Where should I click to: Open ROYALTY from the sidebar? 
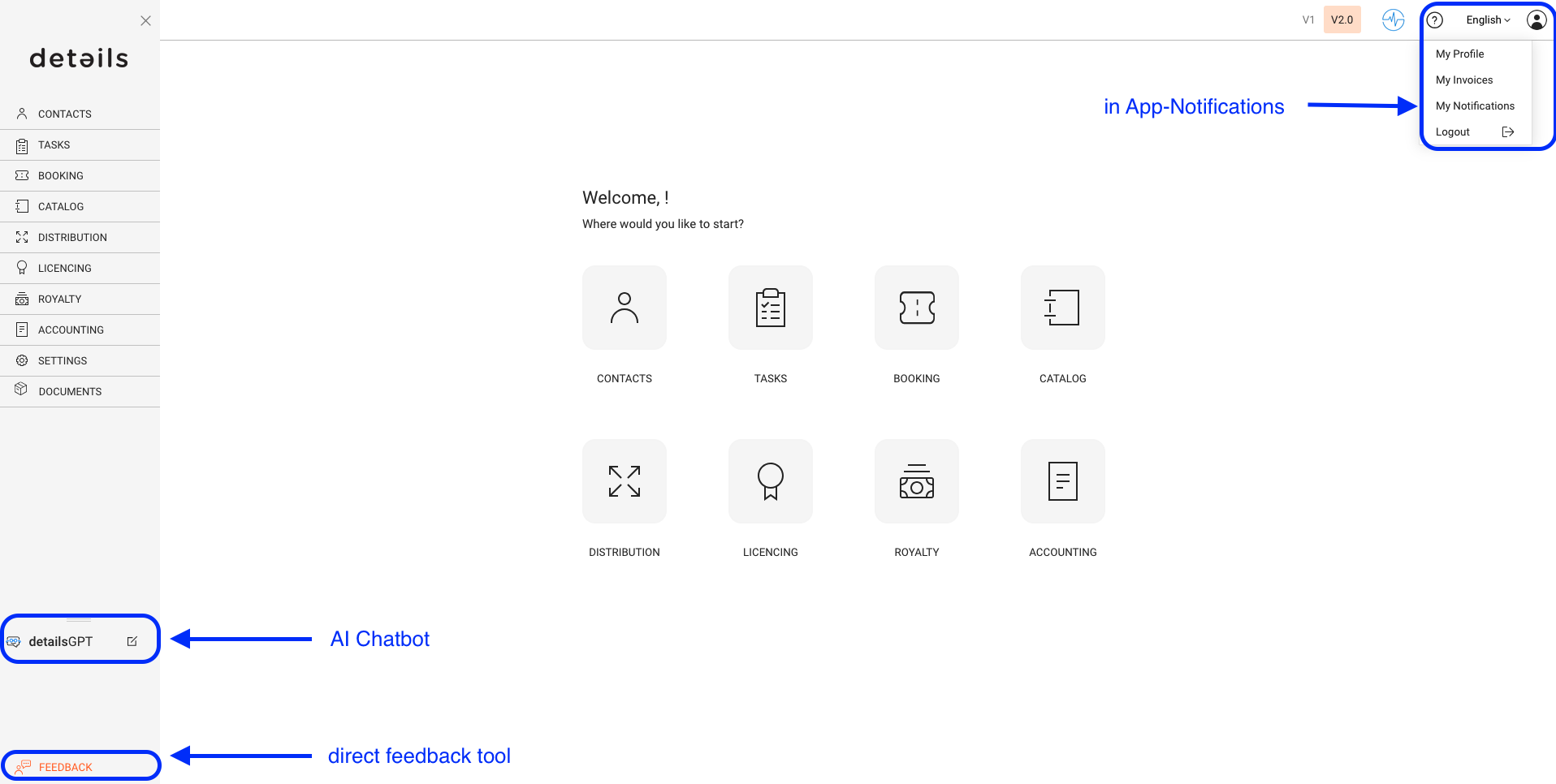[x=80, y=299]
